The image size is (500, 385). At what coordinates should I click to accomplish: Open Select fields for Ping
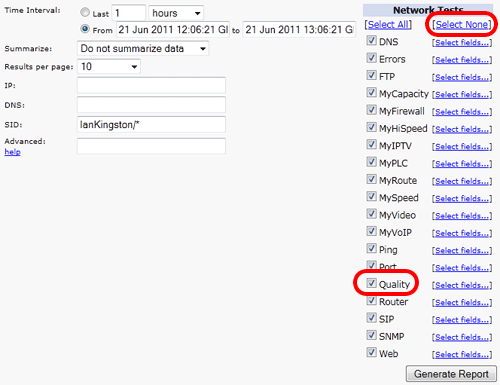(462, 251)
